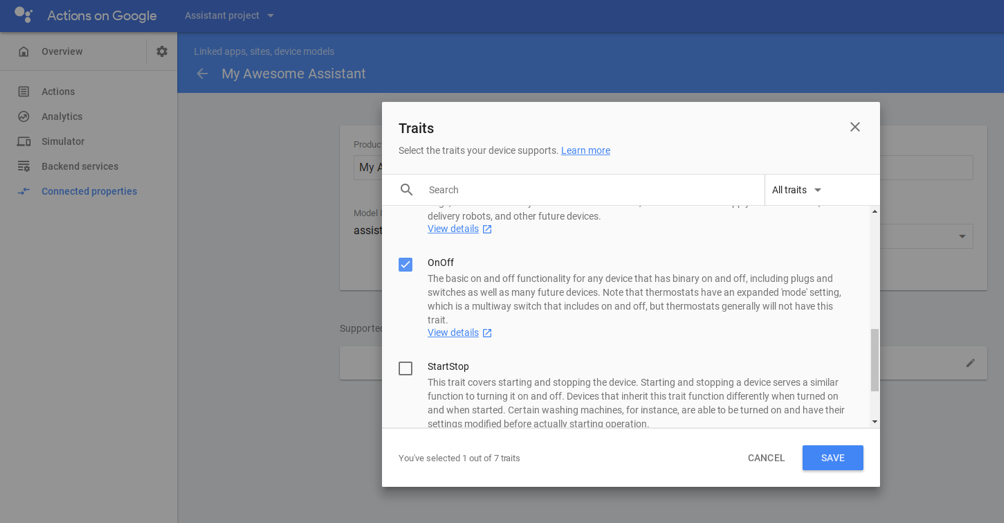Viewport: 1004px width, 523px height.
Task: Click the scrollbar down arrow
Action: pyautogui.click(x=875, y=422)
